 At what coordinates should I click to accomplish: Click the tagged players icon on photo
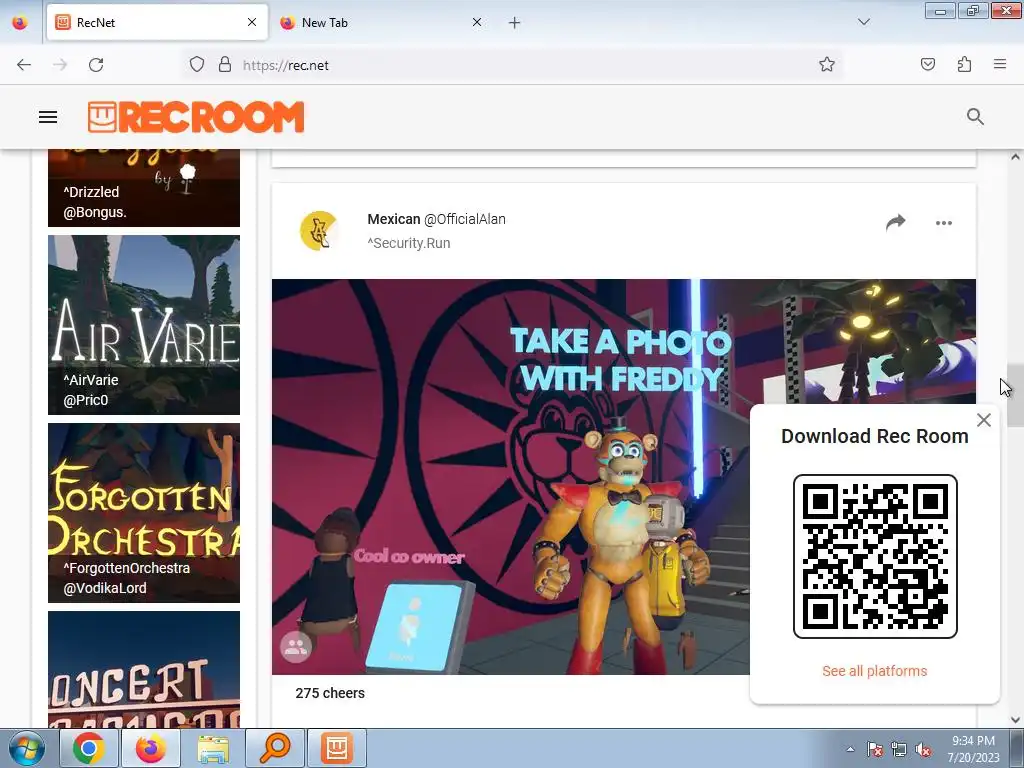(296, 647)
